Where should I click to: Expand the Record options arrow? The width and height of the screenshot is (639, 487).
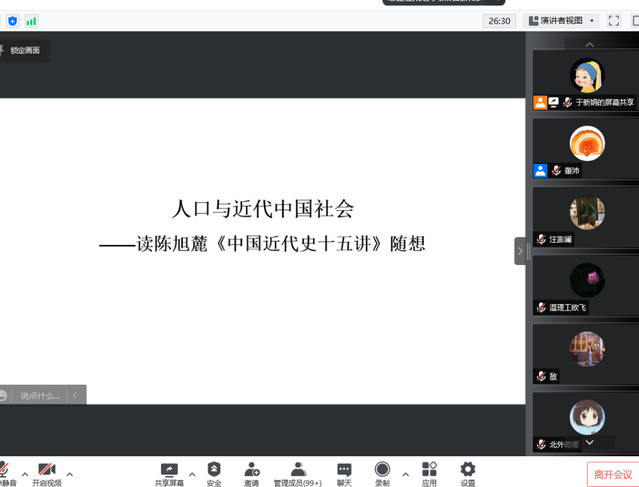coord(405,474)
